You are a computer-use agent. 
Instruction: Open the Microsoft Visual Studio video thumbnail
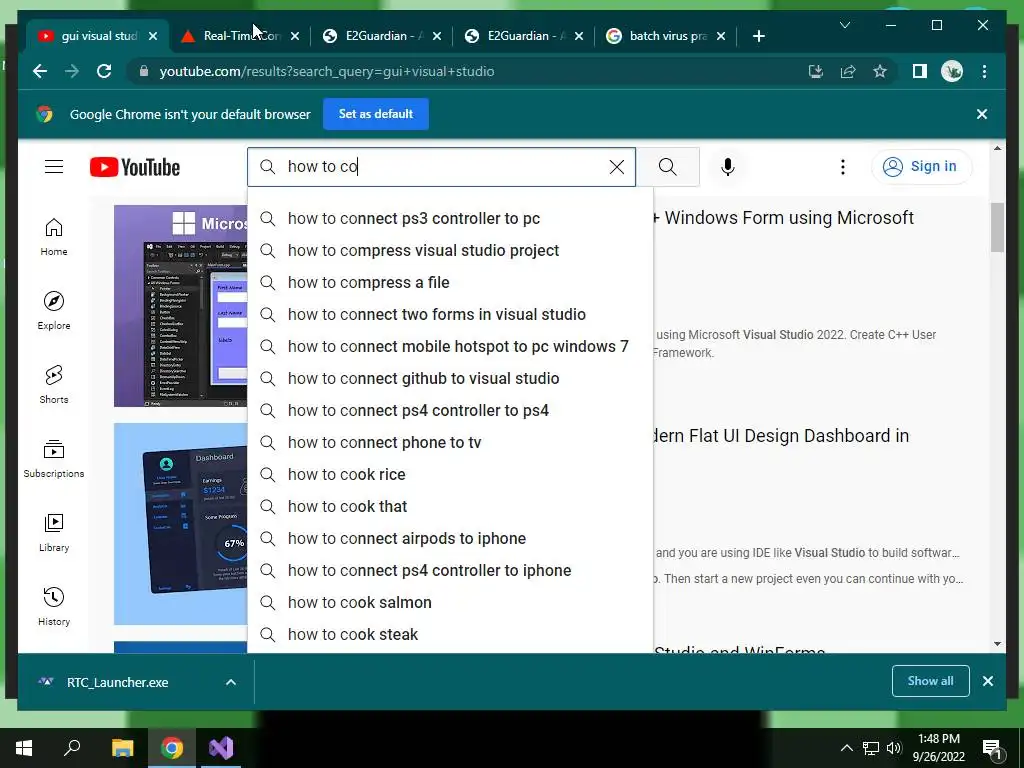(x=180, y=306)
